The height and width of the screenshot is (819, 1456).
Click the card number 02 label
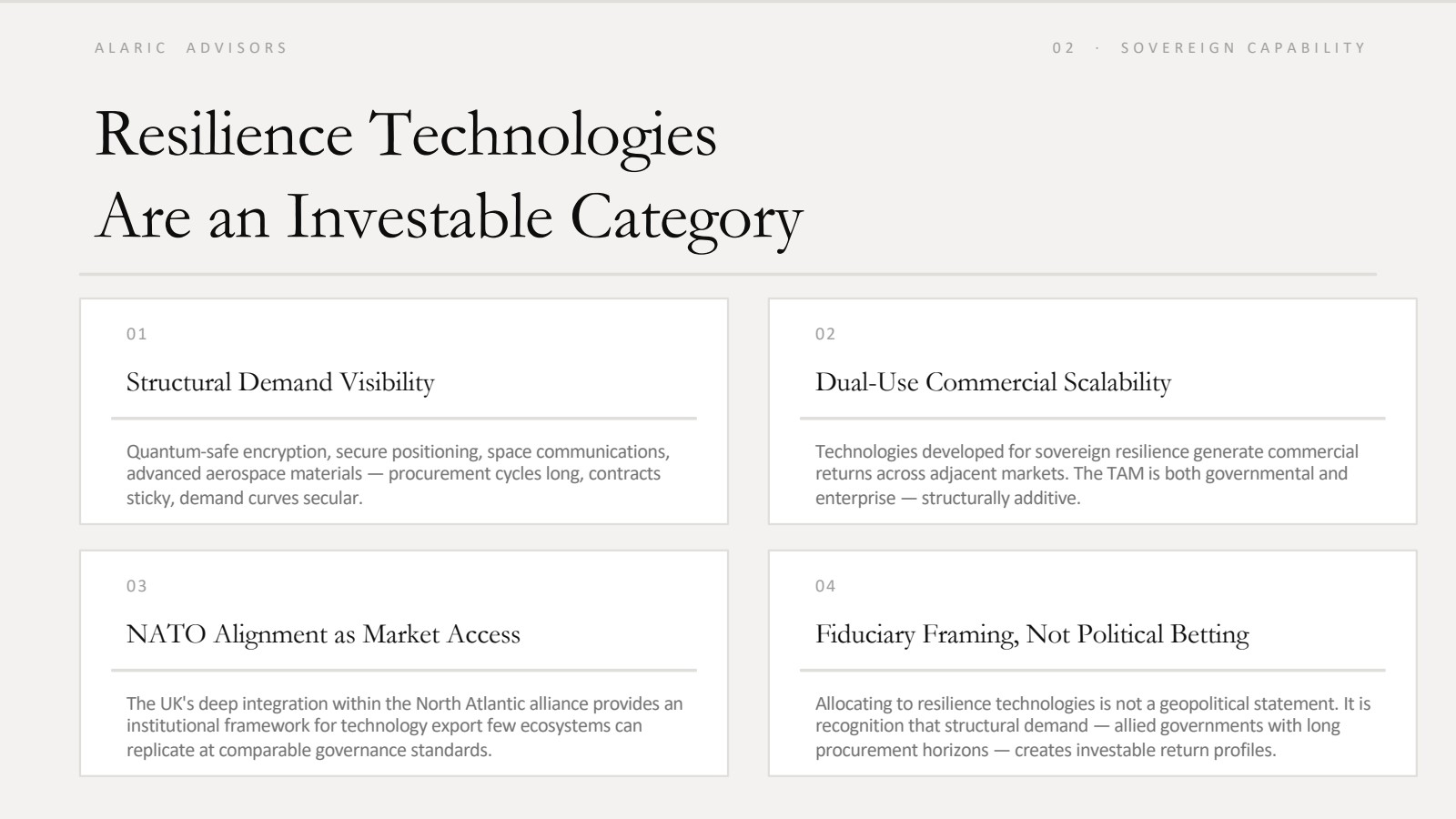click(825, 334)
